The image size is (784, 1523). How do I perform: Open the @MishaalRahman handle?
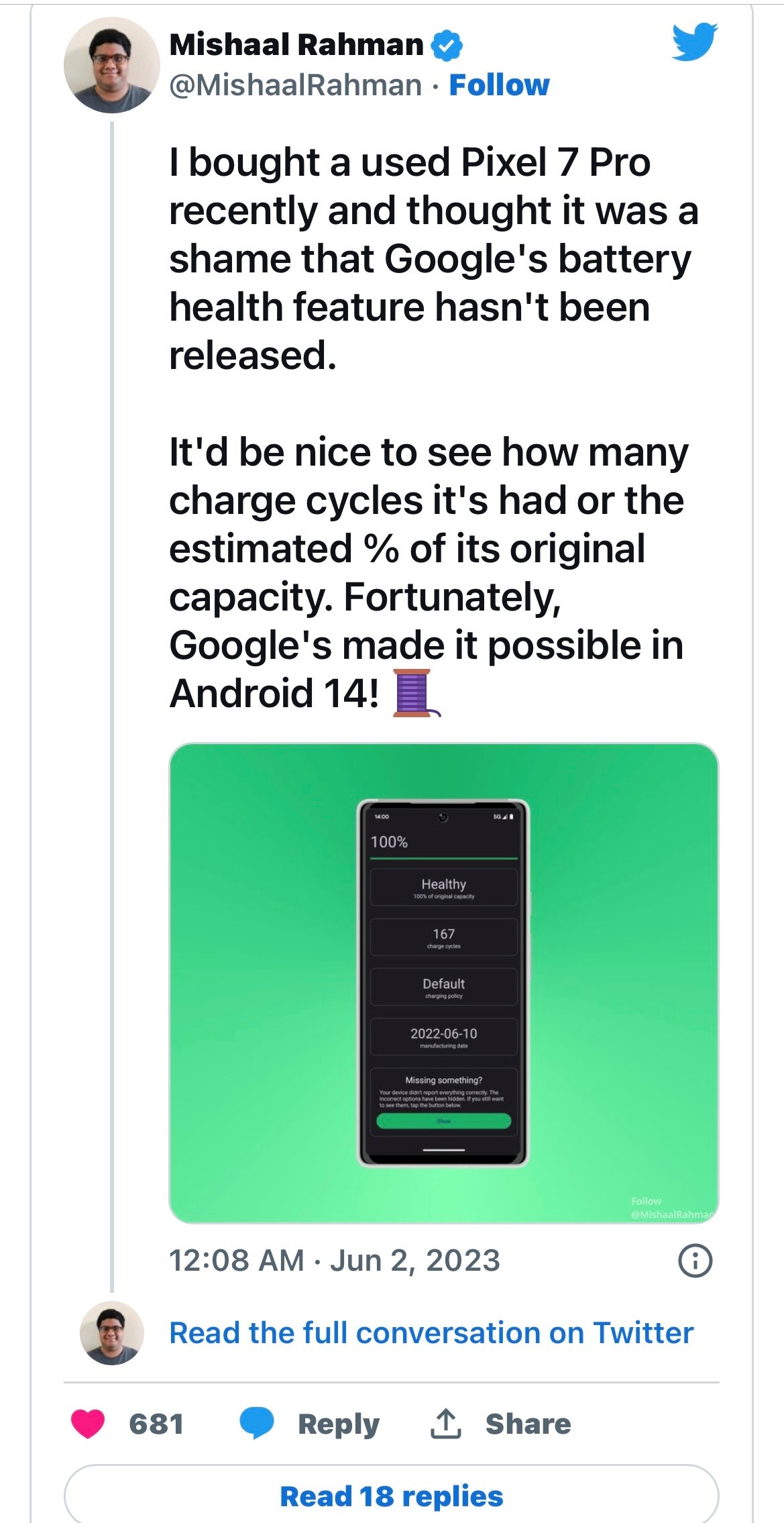pyautogui.click(x=295, y=85)
